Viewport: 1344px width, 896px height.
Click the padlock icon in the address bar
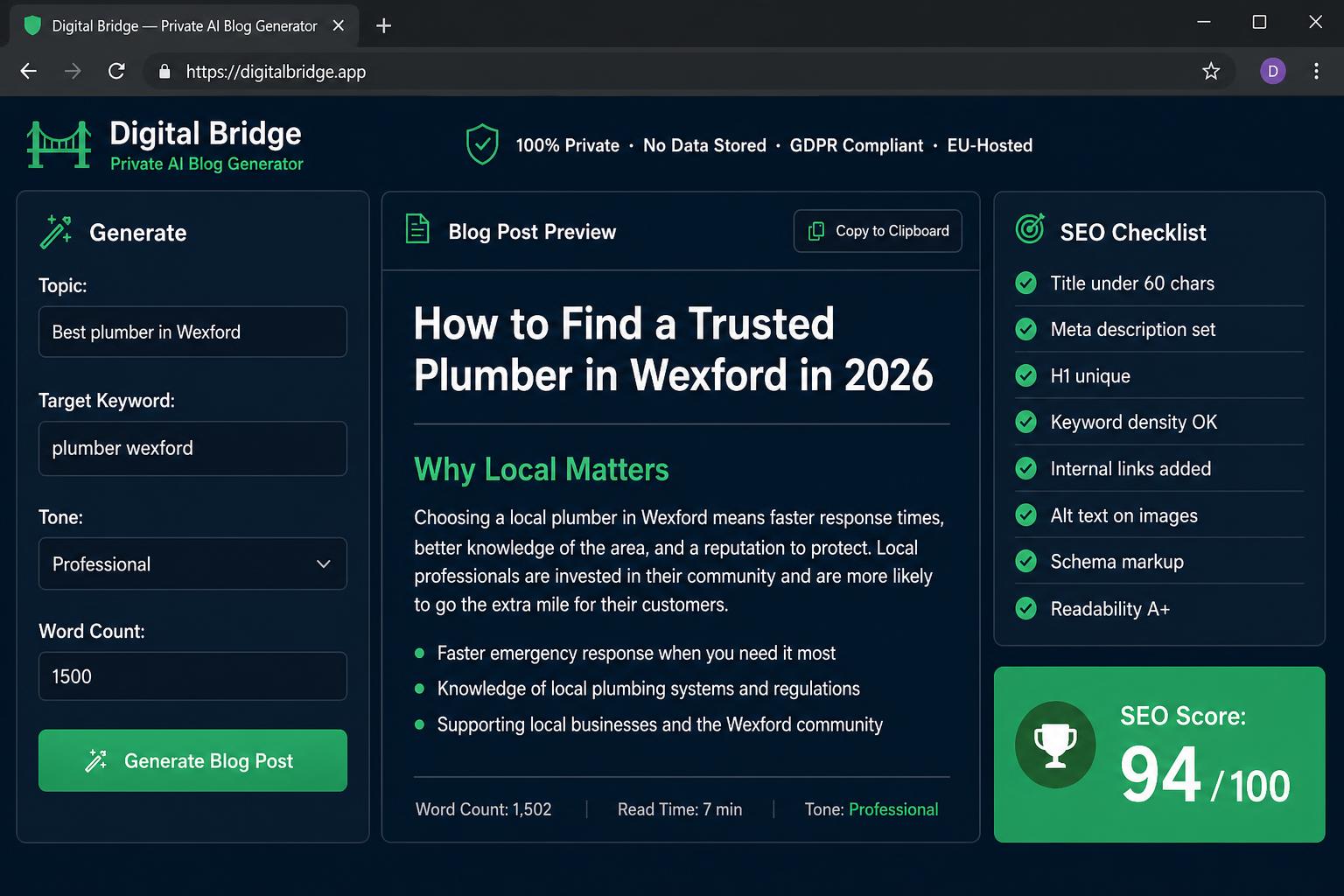164,72
